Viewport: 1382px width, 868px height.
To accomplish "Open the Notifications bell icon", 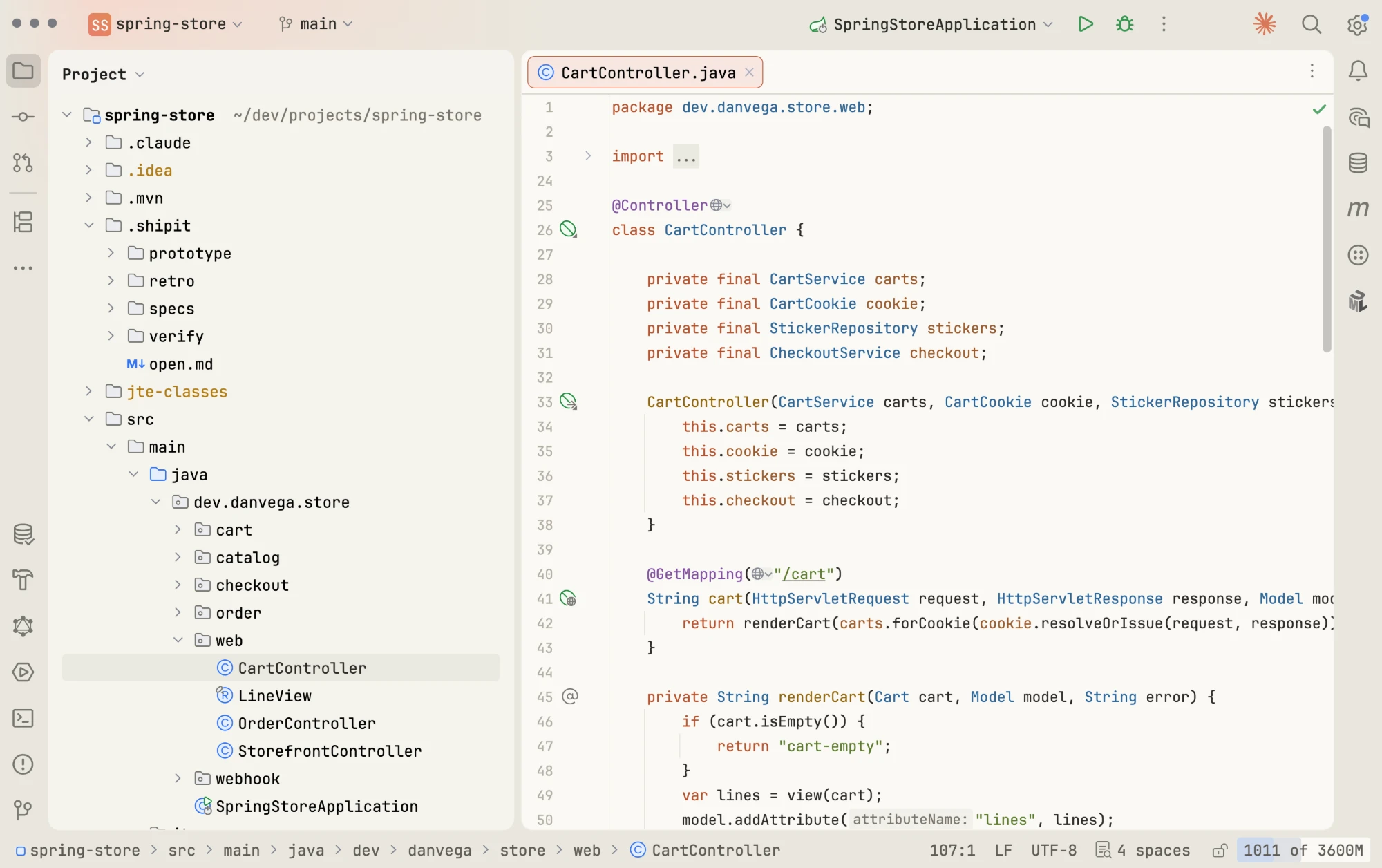I will [x=1358, y=70].
